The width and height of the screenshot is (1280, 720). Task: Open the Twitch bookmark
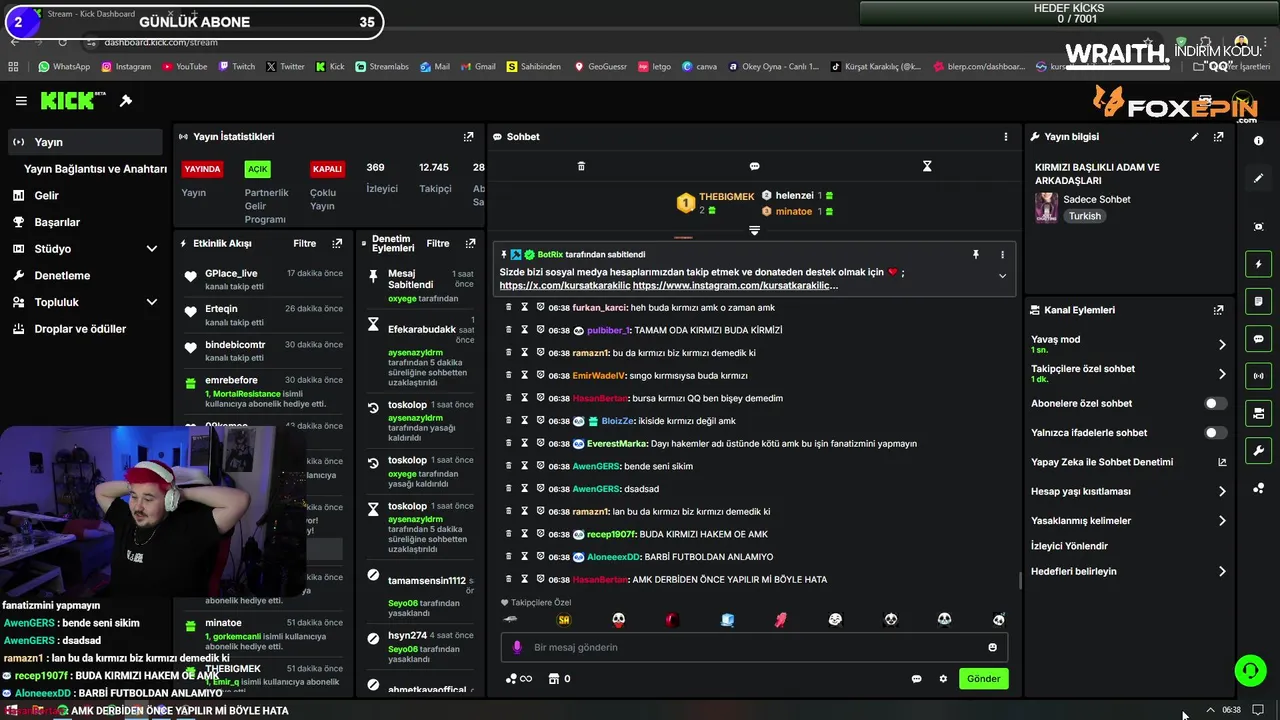click(236, 67)
